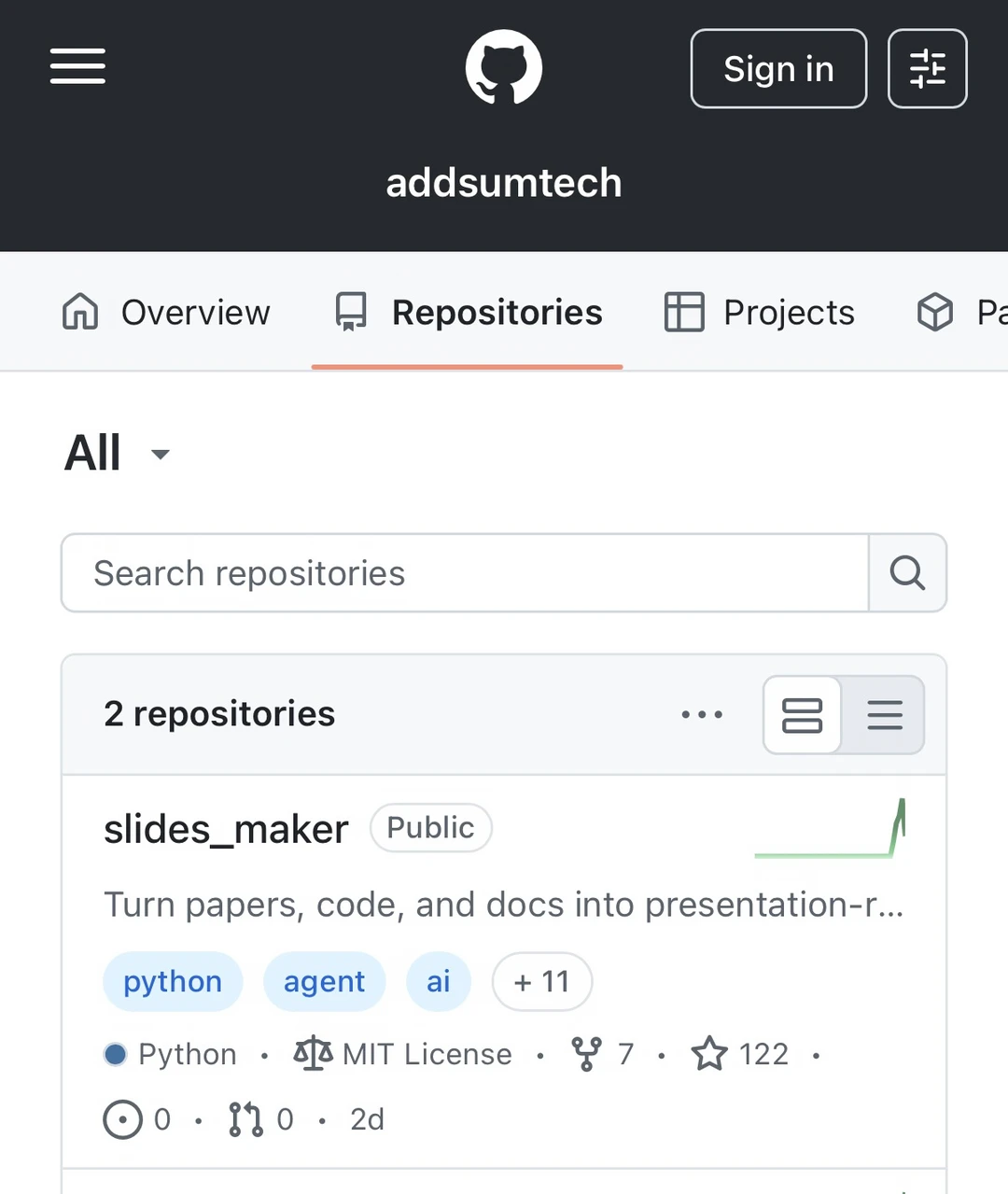Image resolution: width=1008 pixels, height=1194 pixels.
Task: Filter by the python topic tag
Action: [x=173, y=981]
